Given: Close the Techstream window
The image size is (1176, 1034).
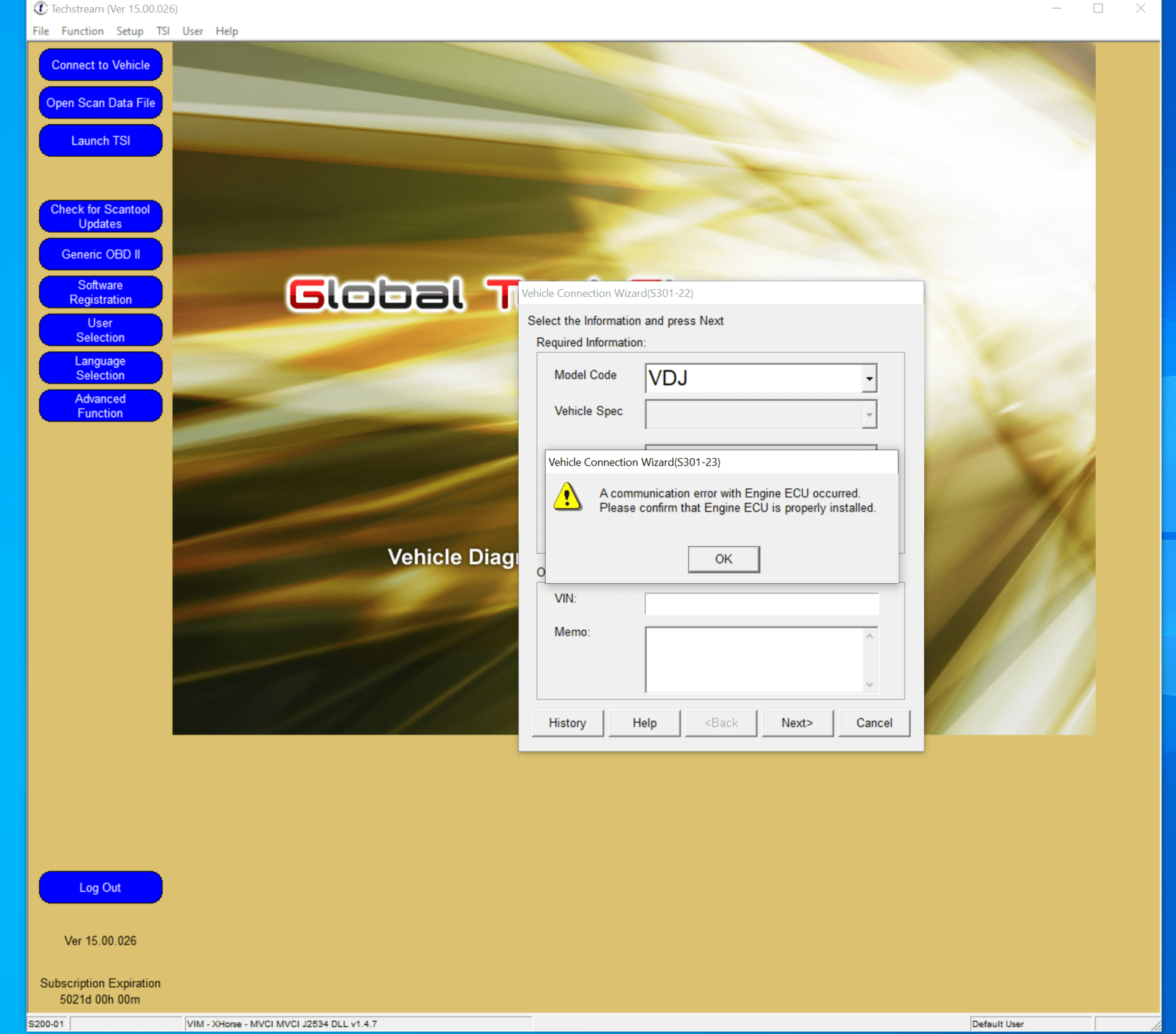Looking at the screenshot, I should pos(1140,9).
